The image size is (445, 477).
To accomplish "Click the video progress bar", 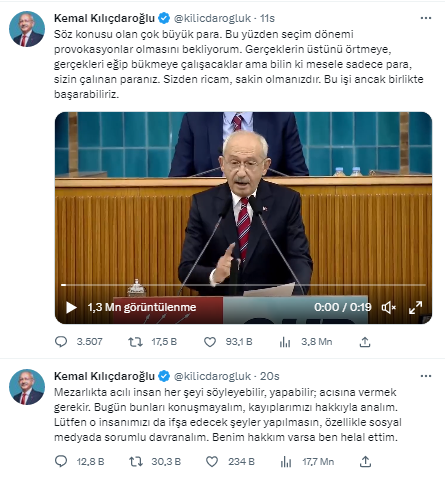I will 243,285.
